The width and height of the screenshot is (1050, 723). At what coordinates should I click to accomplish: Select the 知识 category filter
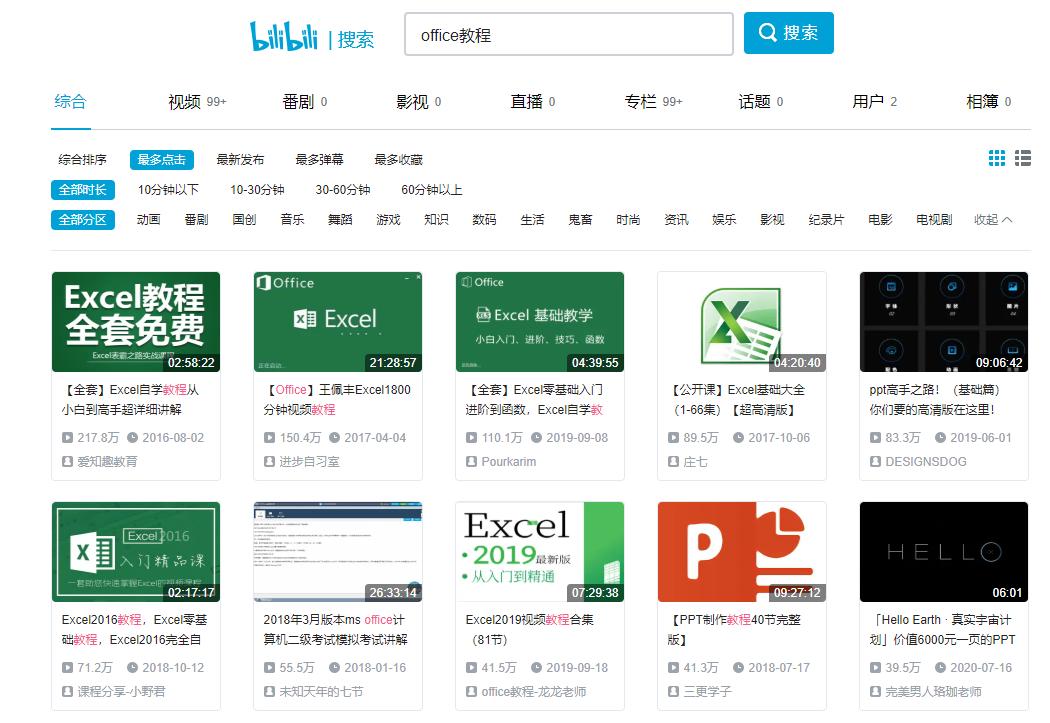point(436,219)
